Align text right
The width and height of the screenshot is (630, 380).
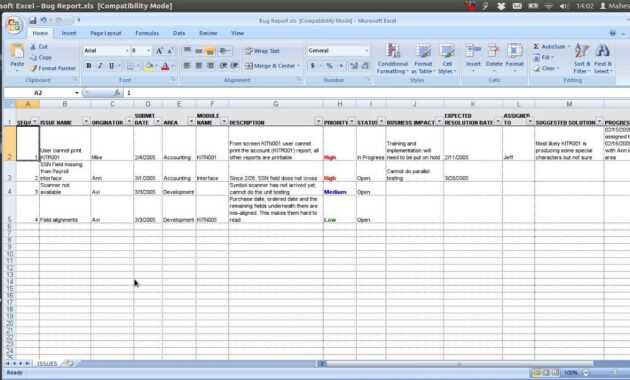[211, 65]
